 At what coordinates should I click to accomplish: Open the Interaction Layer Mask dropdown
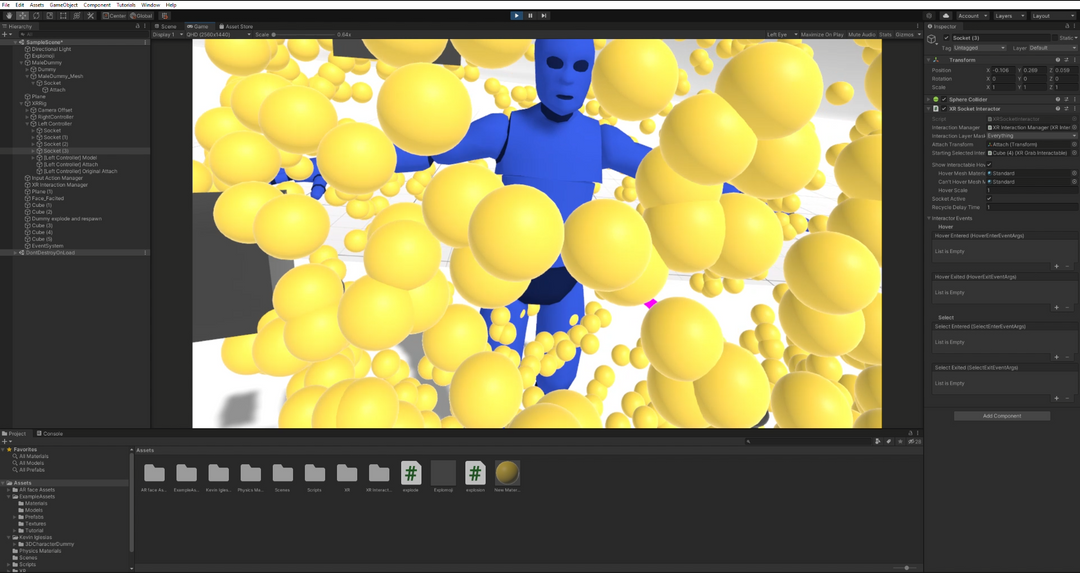[x=1031, y=135]
